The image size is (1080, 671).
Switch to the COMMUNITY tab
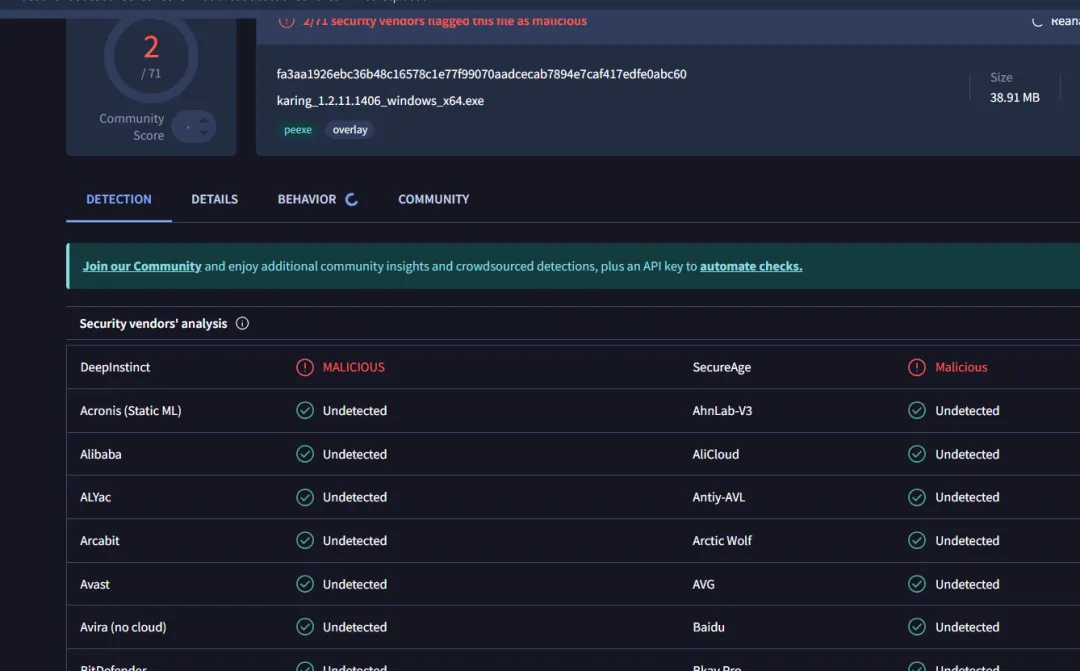(x=433, y=199)
